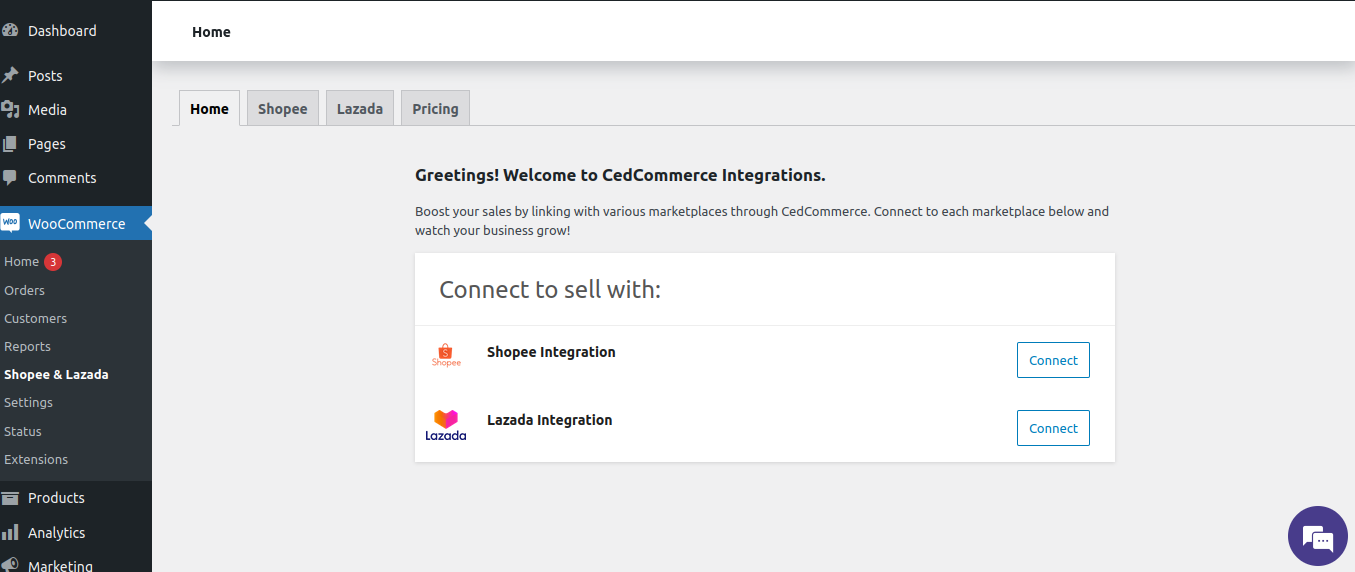Click the Products archive box icon
The width and height of the screenshot is (1355, 572).
point(10,498)
